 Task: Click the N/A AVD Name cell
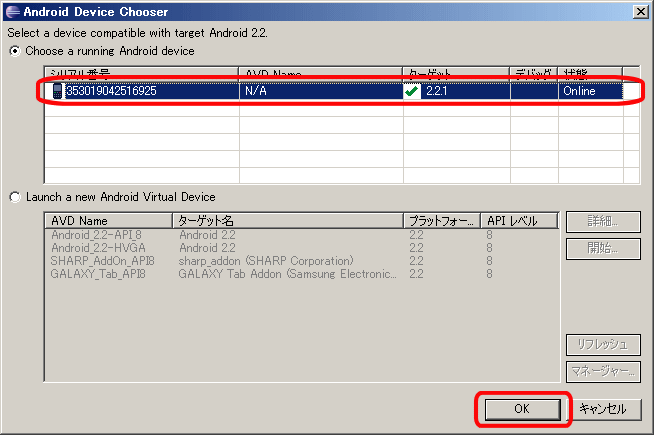(321, 91)
